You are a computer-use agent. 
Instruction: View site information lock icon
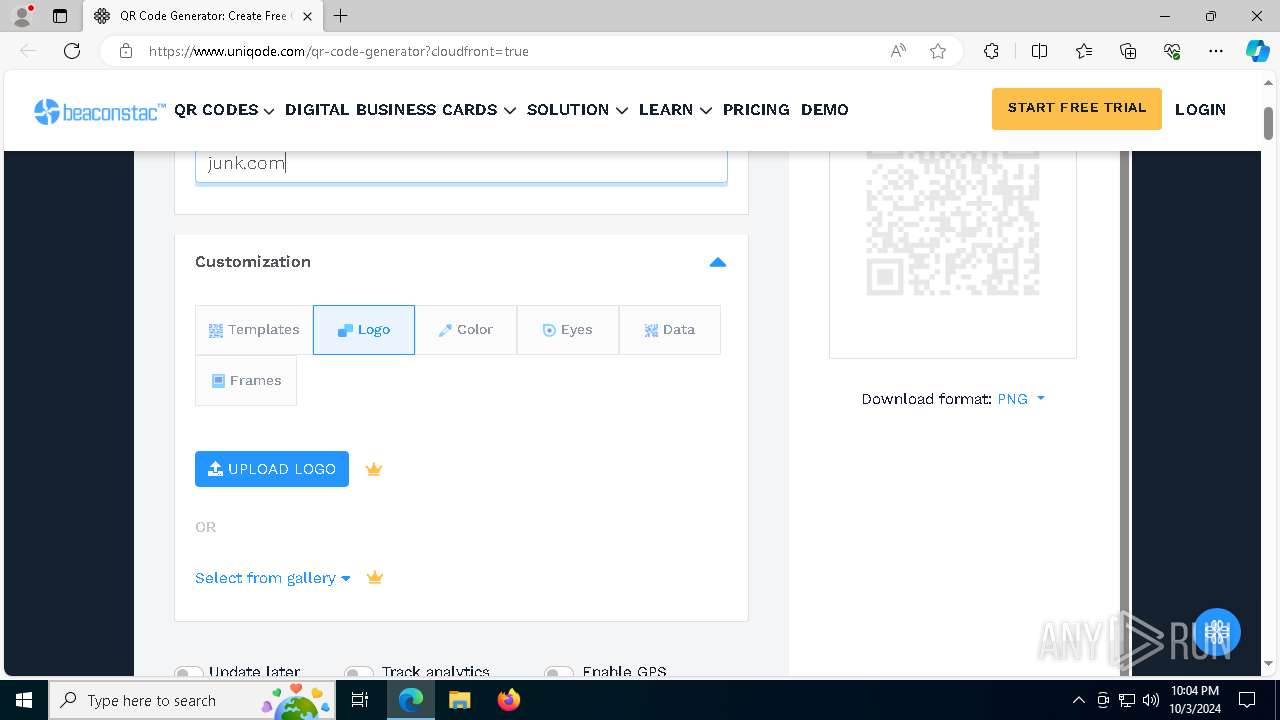pos(126,51)
